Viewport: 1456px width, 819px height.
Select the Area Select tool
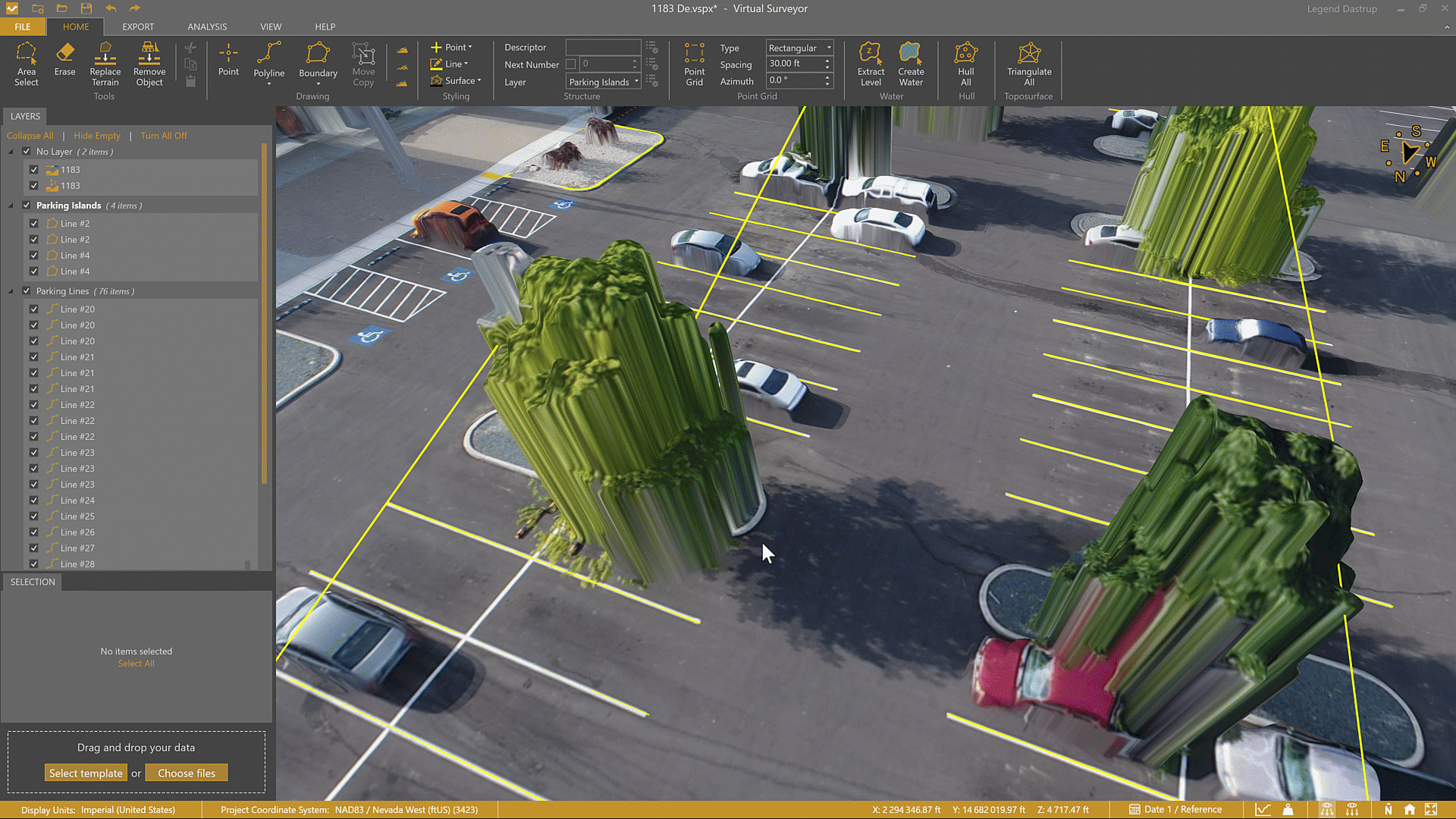click(26, 64)
